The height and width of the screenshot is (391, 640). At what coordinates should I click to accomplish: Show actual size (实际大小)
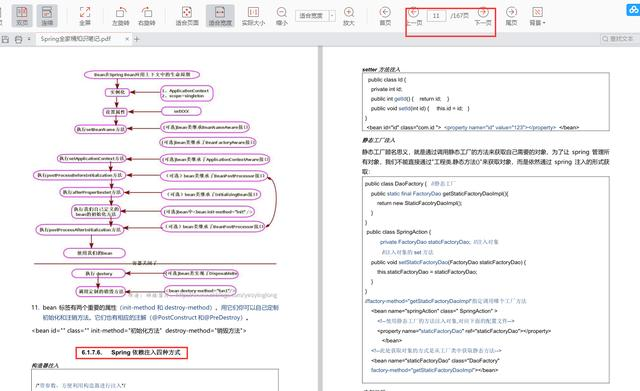pos(253,16)
